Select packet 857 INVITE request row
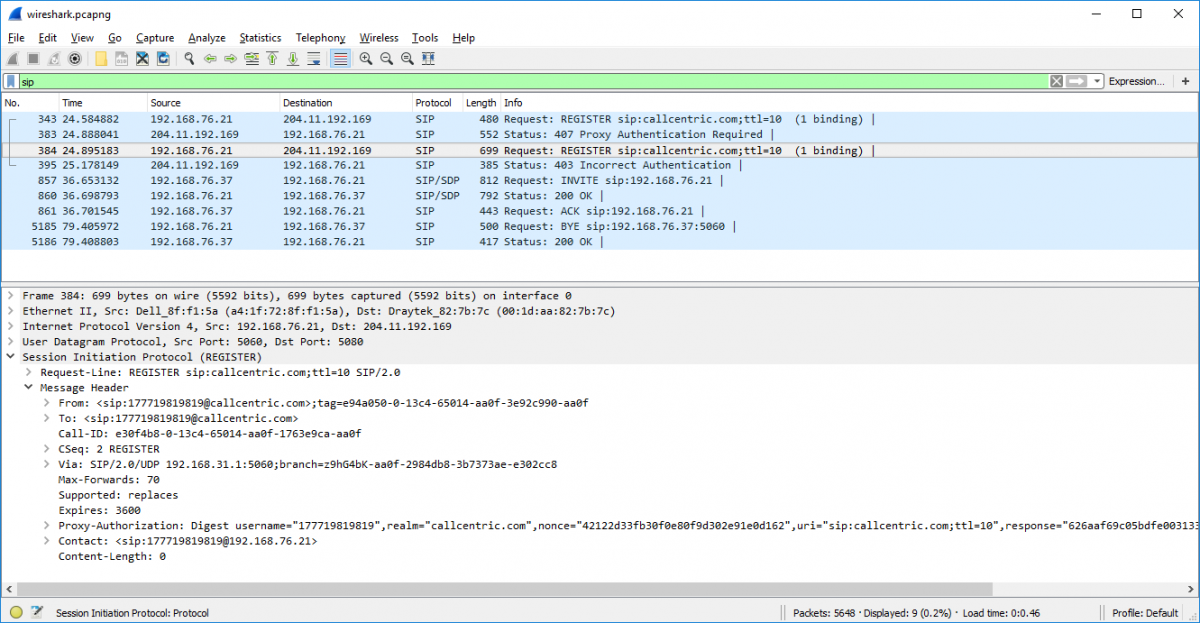Image resolution: width=1200 pixels, height=623 pixels. (x=600, y=180)
